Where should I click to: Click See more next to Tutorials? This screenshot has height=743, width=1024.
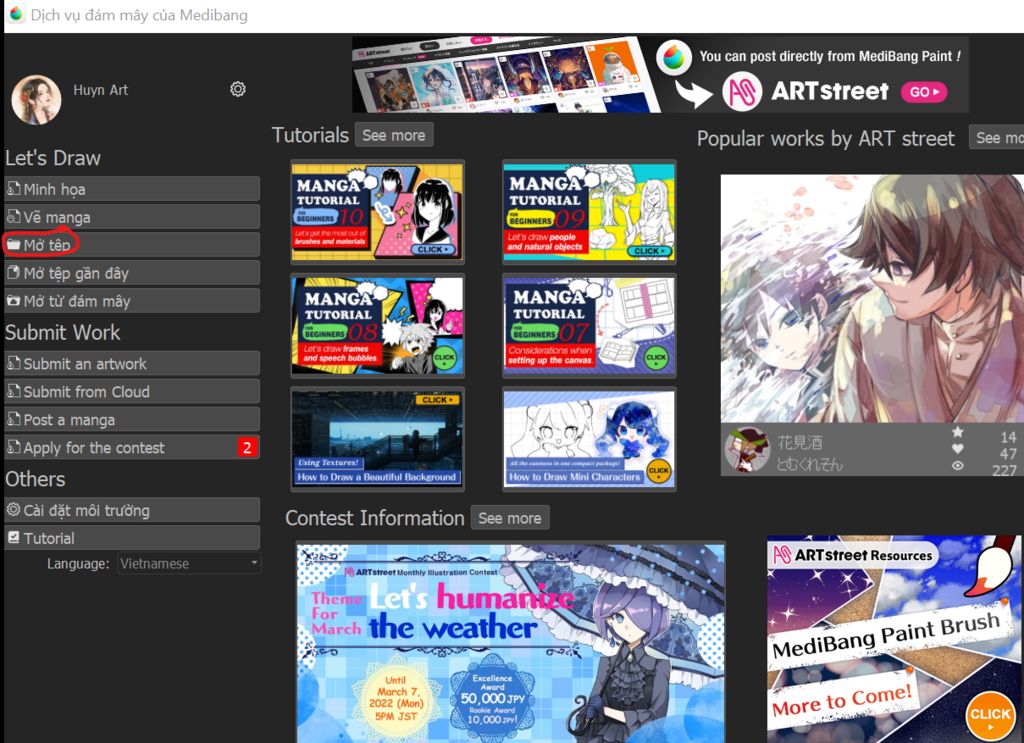(394, 135)
